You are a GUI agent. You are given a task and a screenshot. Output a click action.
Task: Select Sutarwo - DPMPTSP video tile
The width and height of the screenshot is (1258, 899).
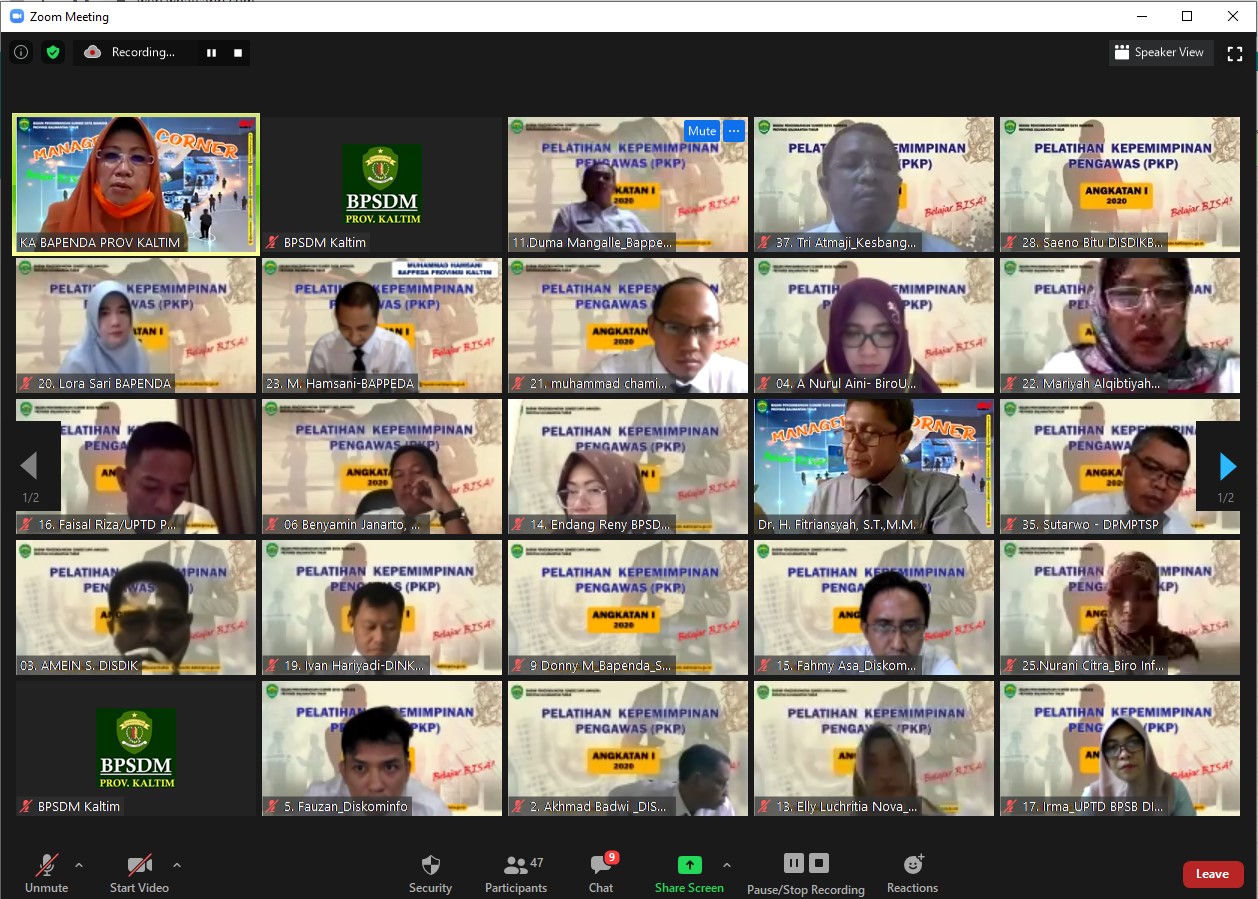1120,466
